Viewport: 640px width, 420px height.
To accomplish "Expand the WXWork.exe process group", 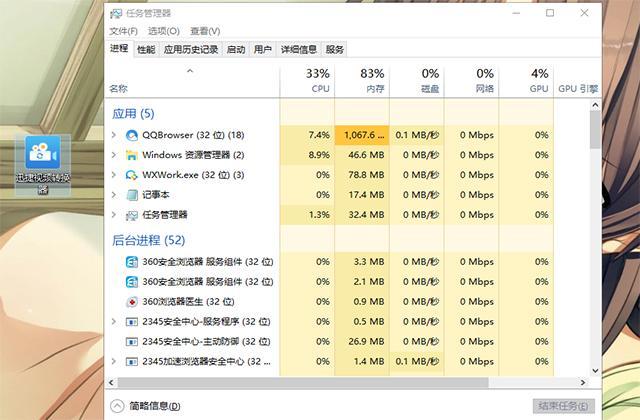I will 114,175.
